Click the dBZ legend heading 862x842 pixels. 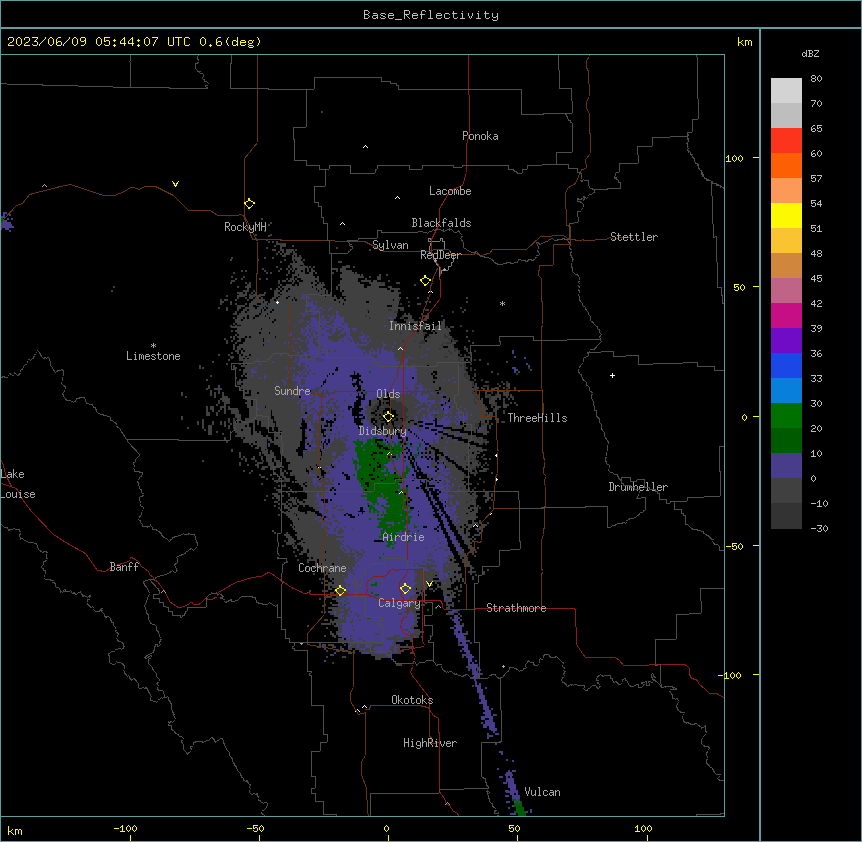pos(810,53)
